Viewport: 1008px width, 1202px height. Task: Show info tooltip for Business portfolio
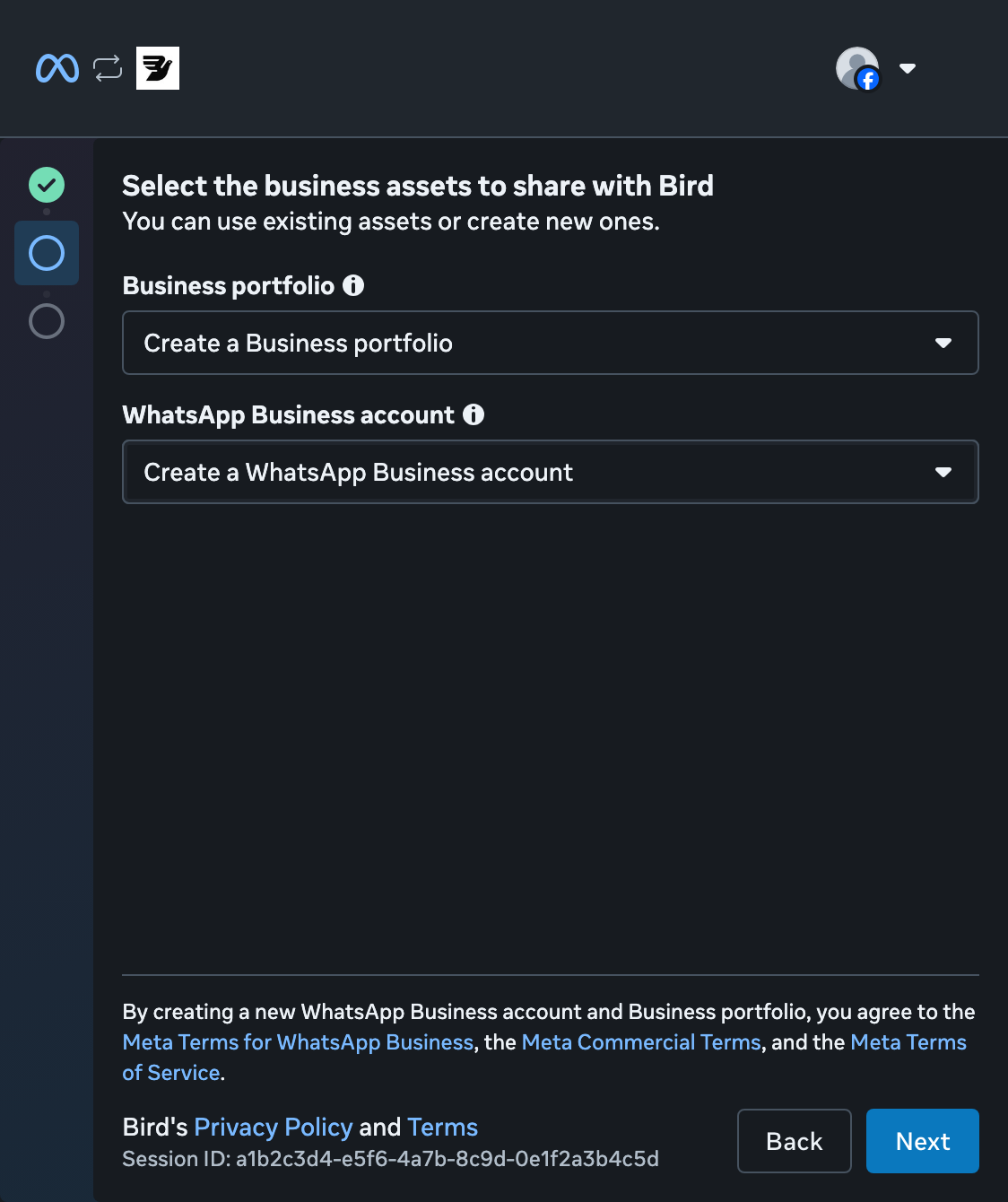coord(353,285)
